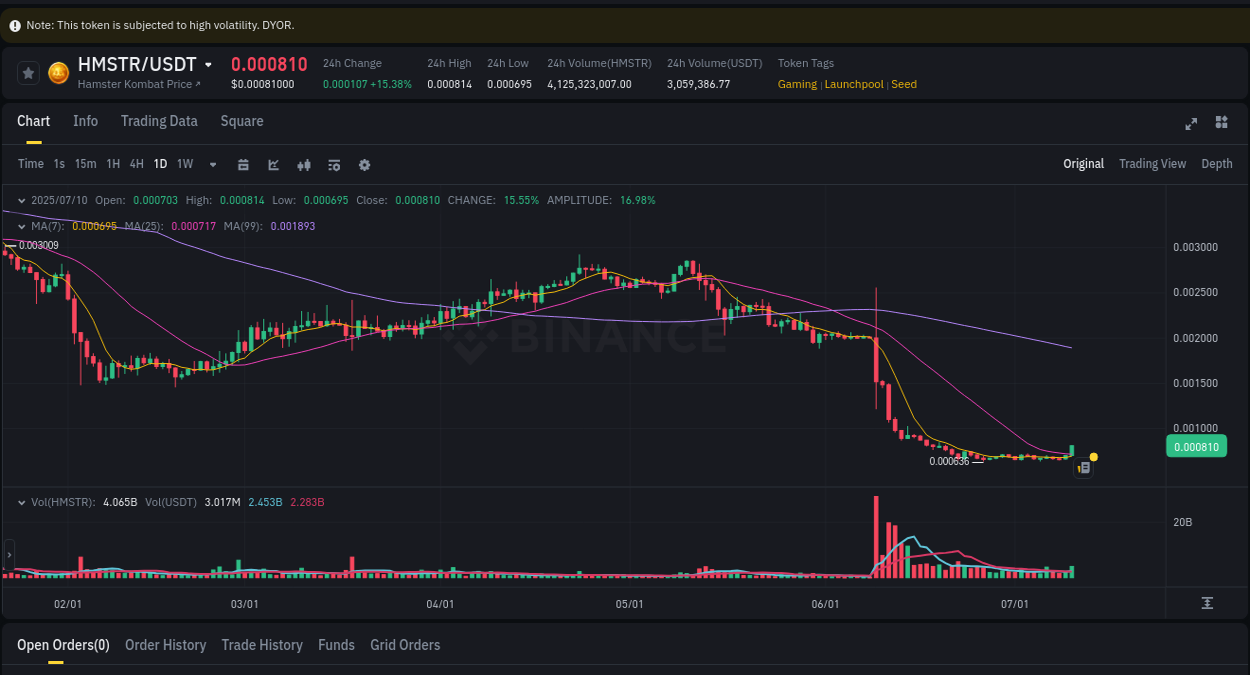This screenshot has width=1250, height=675.
Task: Select the 4H timeframe
Action: (136, 164)
